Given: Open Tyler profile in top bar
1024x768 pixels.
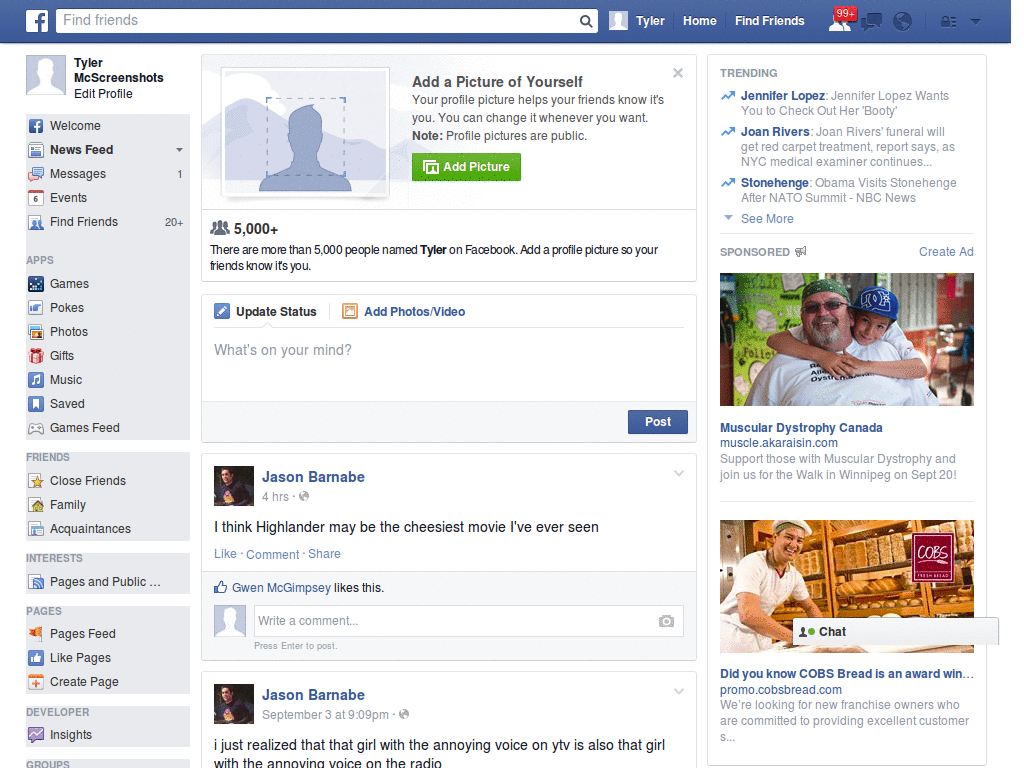Looking at the screenshot, I should [637, 21].
